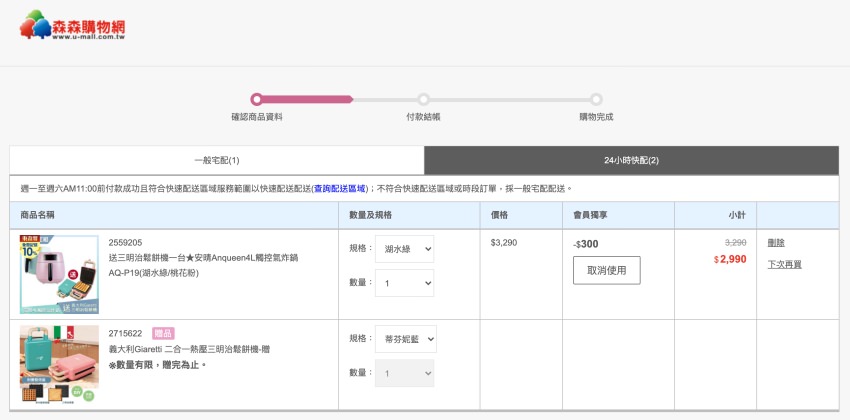Open the Giaretti sandwich maker thumbnail
850x420 pixels.
point(59,362)
